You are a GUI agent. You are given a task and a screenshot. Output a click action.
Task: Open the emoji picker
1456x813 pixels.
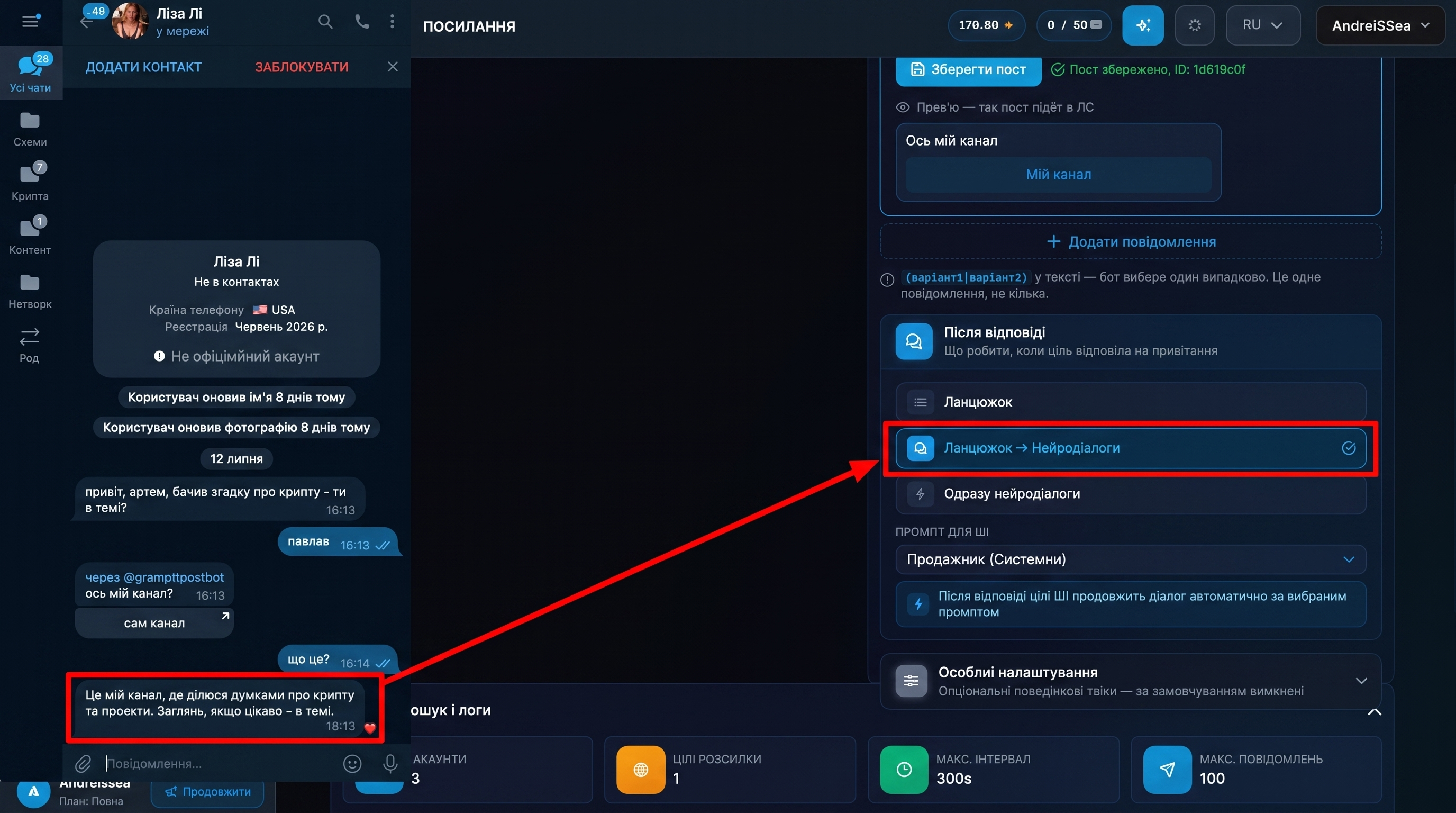pos(352,764)
